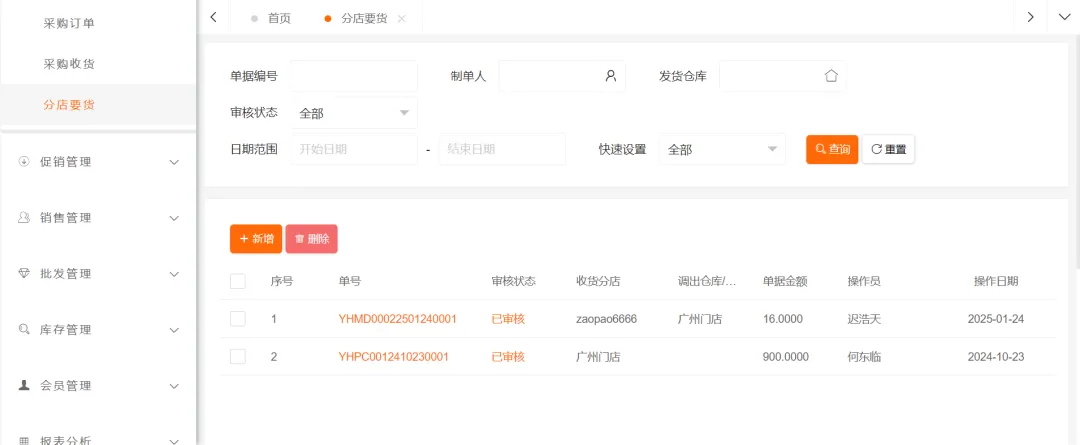Click the 开始日期 date field
Viewport: 1080px width, 445px height.
point(354,149)
